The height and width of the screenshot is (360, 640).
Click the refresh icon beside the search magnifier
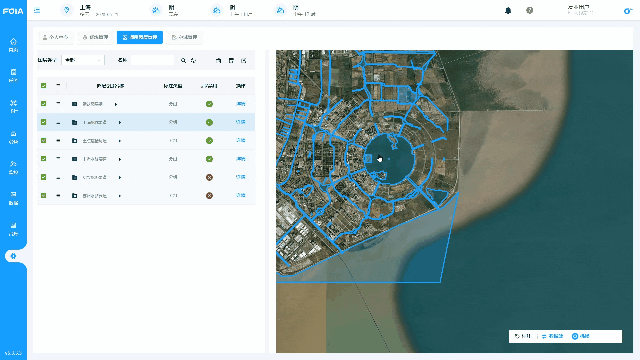[x=193, y=60]
